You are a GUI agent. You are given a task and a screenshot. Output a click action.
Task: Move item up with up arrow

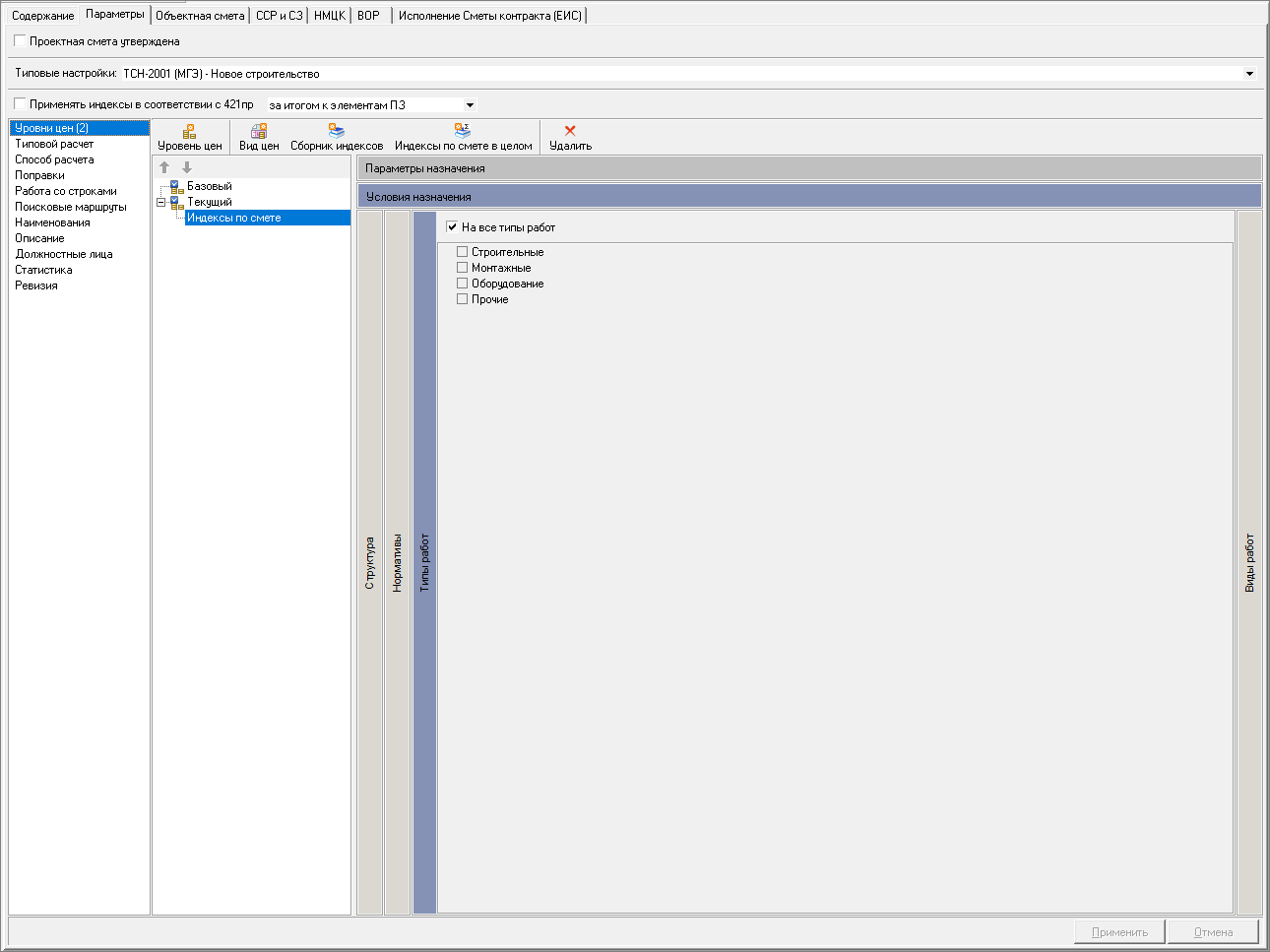[x=164, y=167]
